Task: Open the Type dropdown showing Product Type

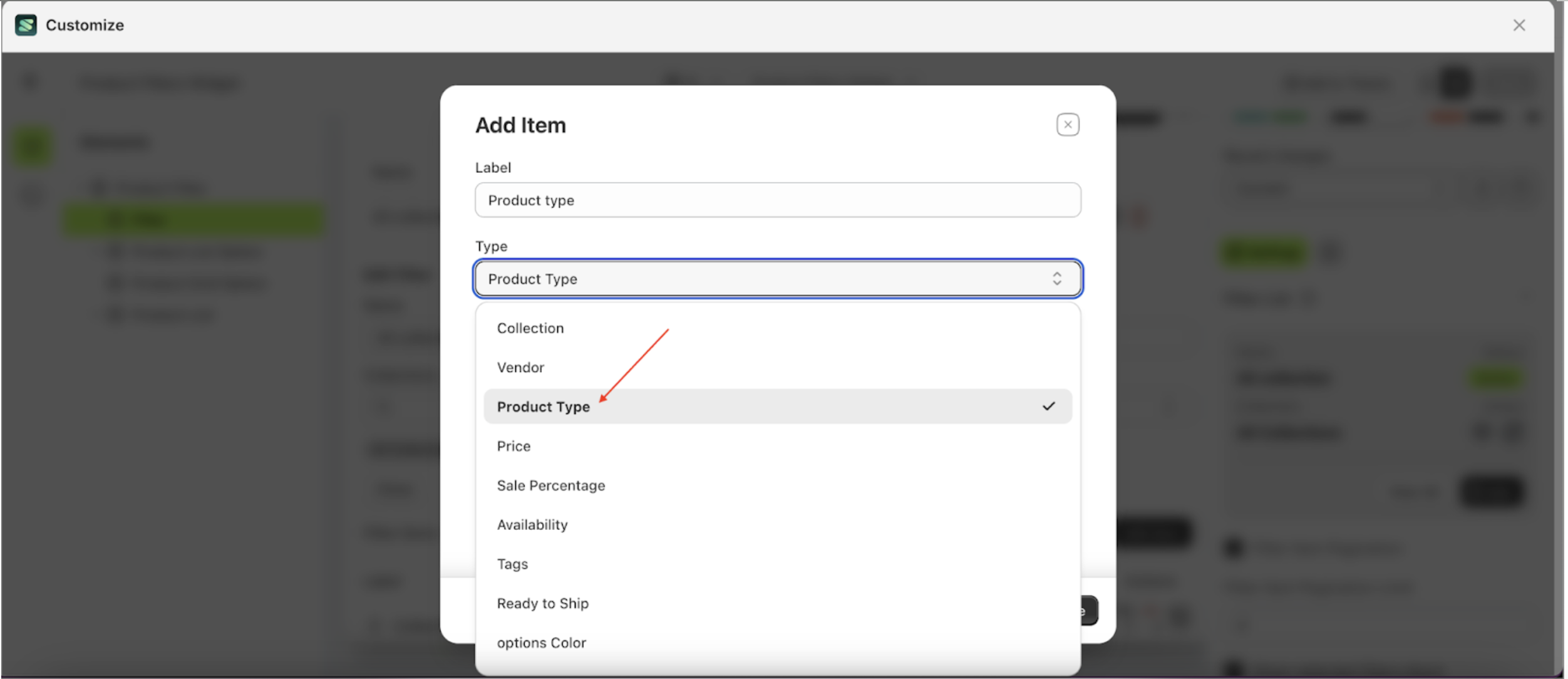Action: 776,279
